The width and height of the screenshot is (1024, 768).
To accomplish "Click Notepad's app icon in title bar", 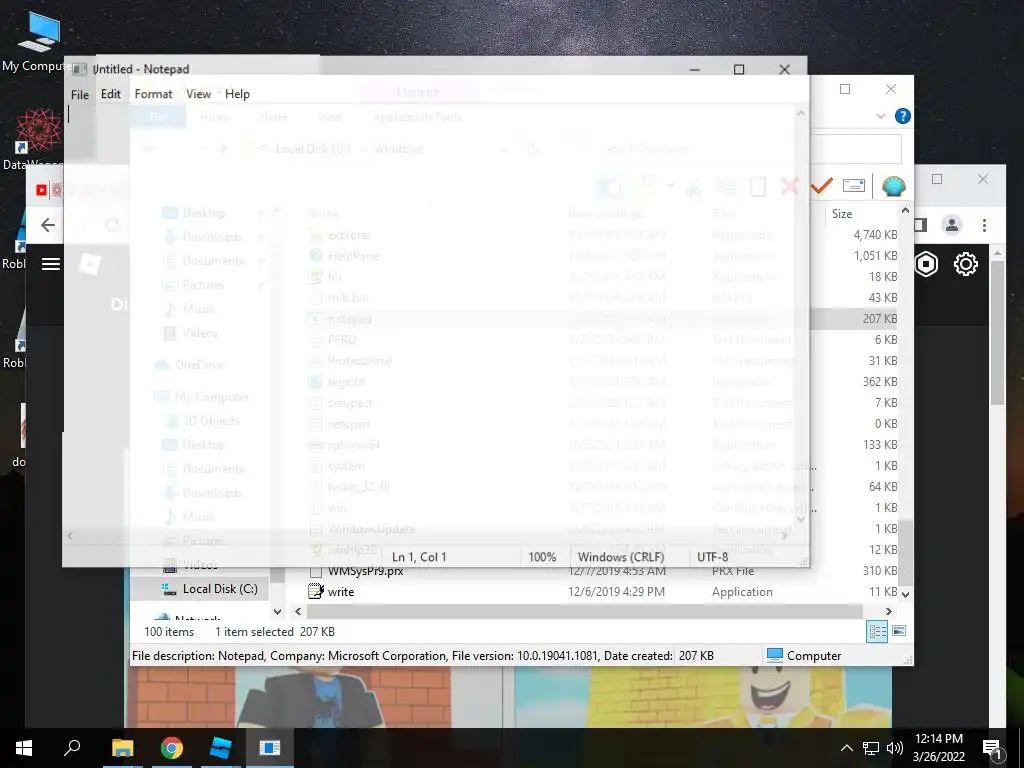I will (x=80, y=69).
